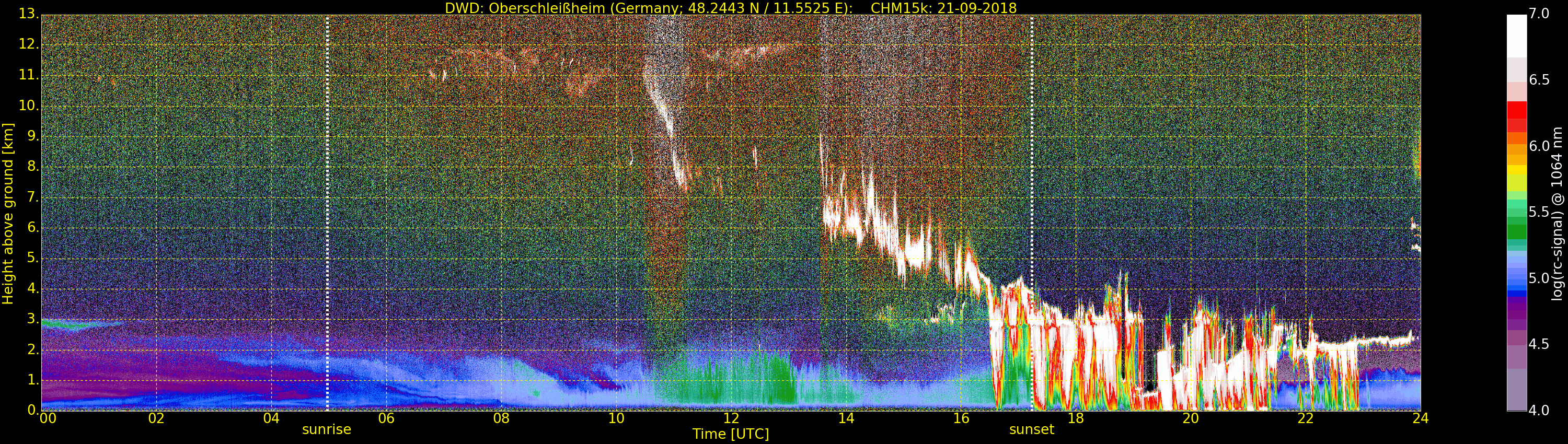The width and height of the screenshot is (1568, 444).
Task: Click the time tick label '06'
Action: point(386,418)
